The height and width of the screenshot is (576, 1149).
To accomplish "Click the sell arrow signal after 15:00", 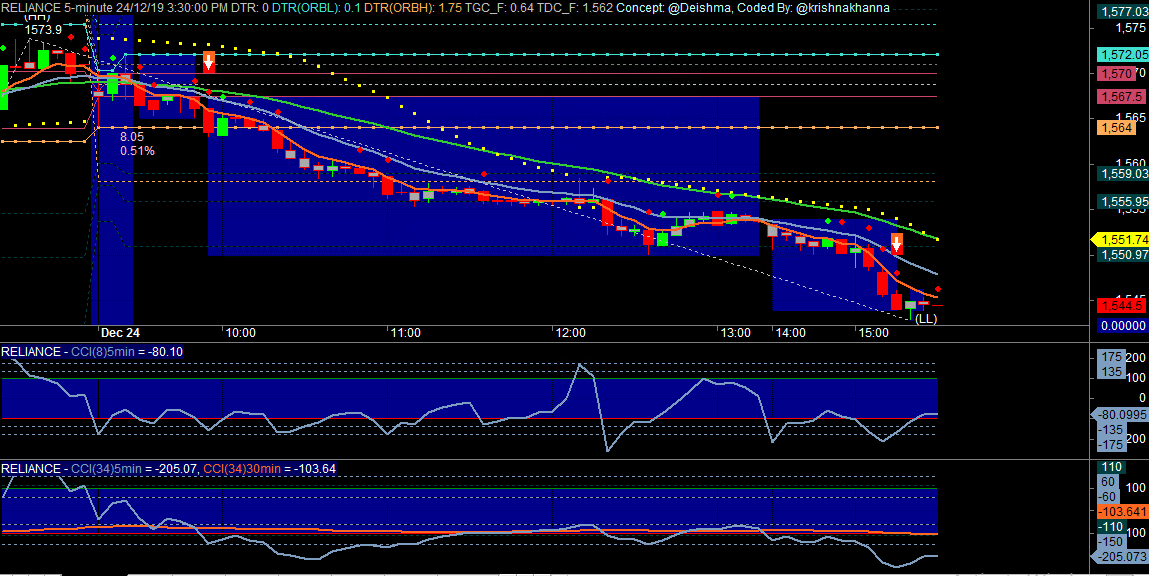I will pos(896,243).
